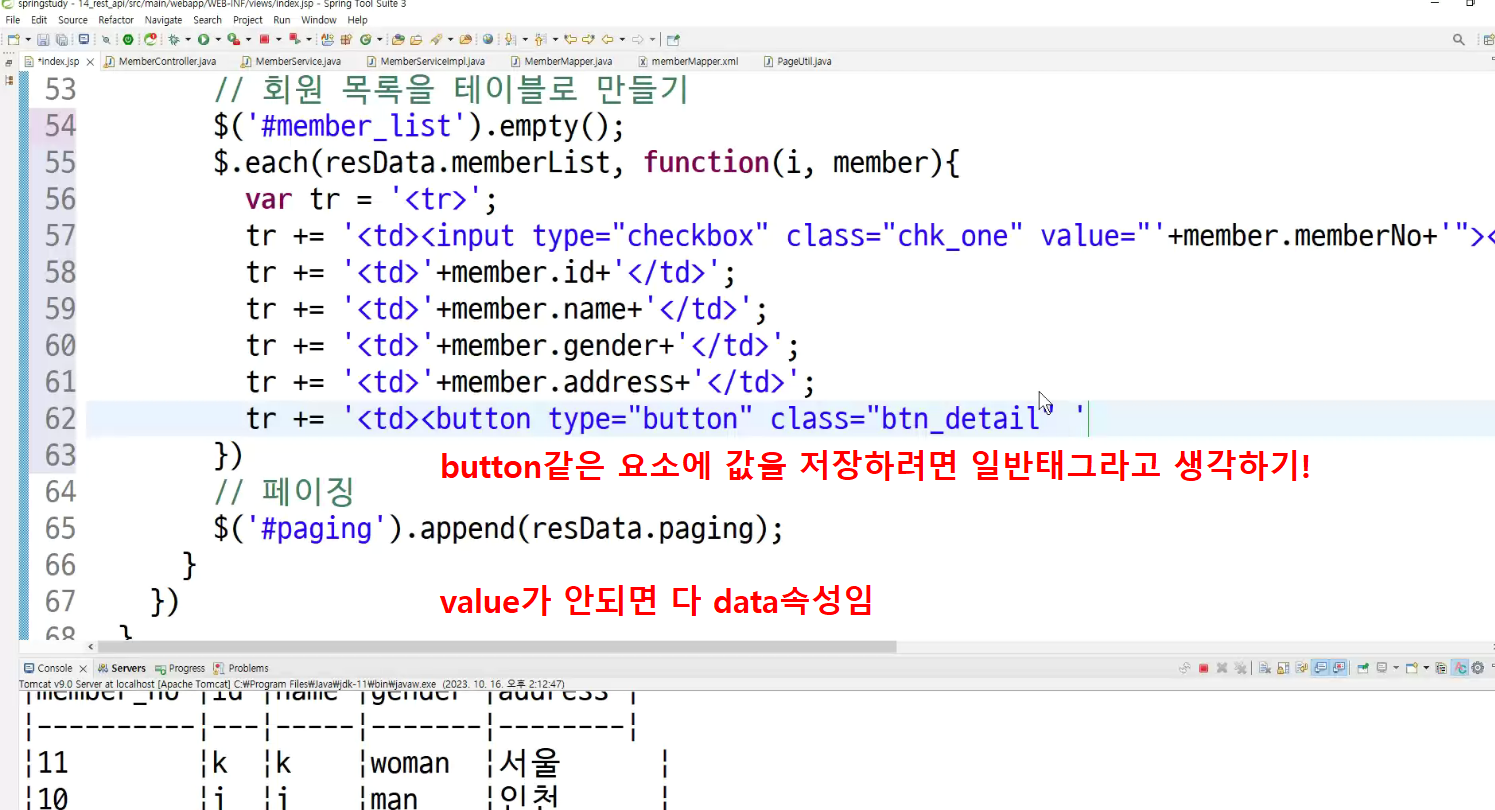Click the green Run icon
The width and height of the screenshot is (1495, 810).
point(203,40)
